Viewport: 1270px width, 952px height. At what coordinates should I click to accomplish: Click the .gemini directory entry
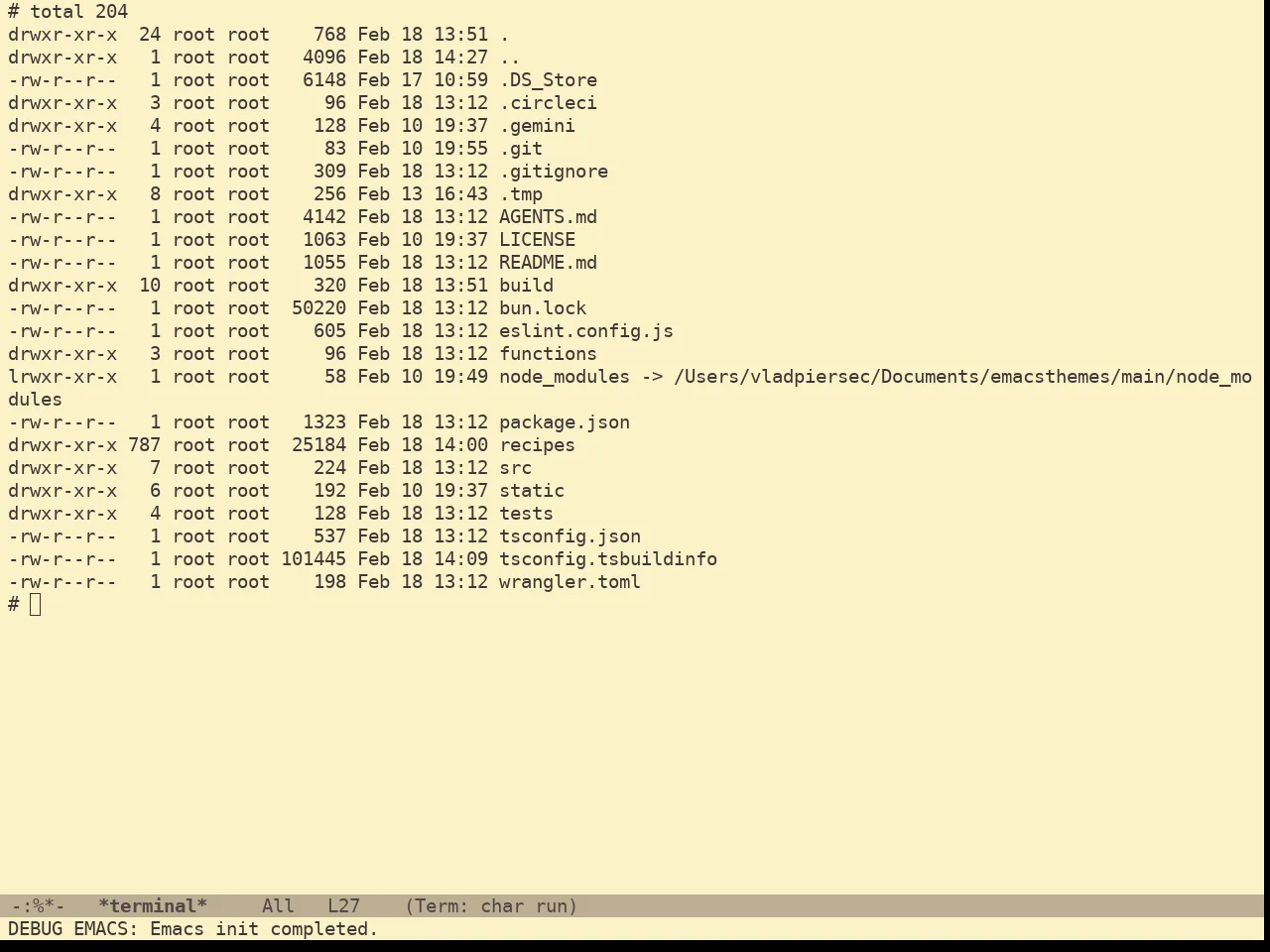click(537, 126)
